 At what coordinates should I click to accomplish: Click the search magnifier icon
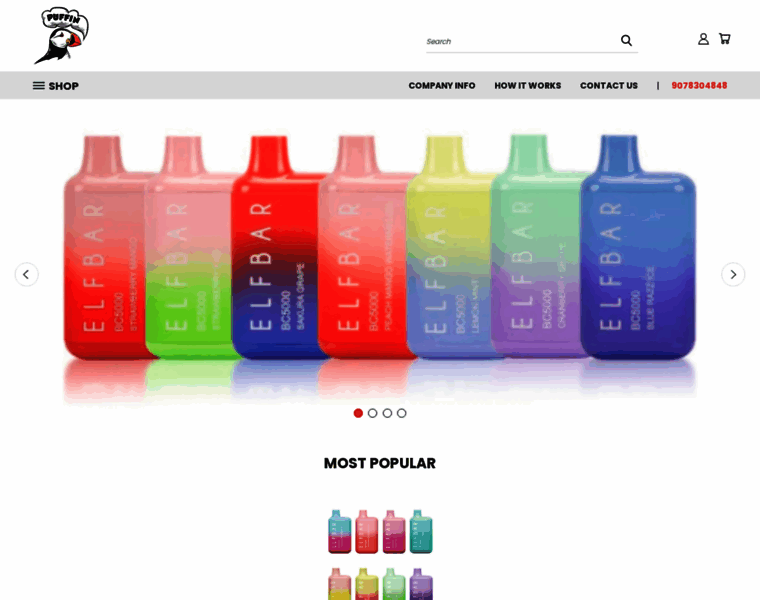coord(626,40)
